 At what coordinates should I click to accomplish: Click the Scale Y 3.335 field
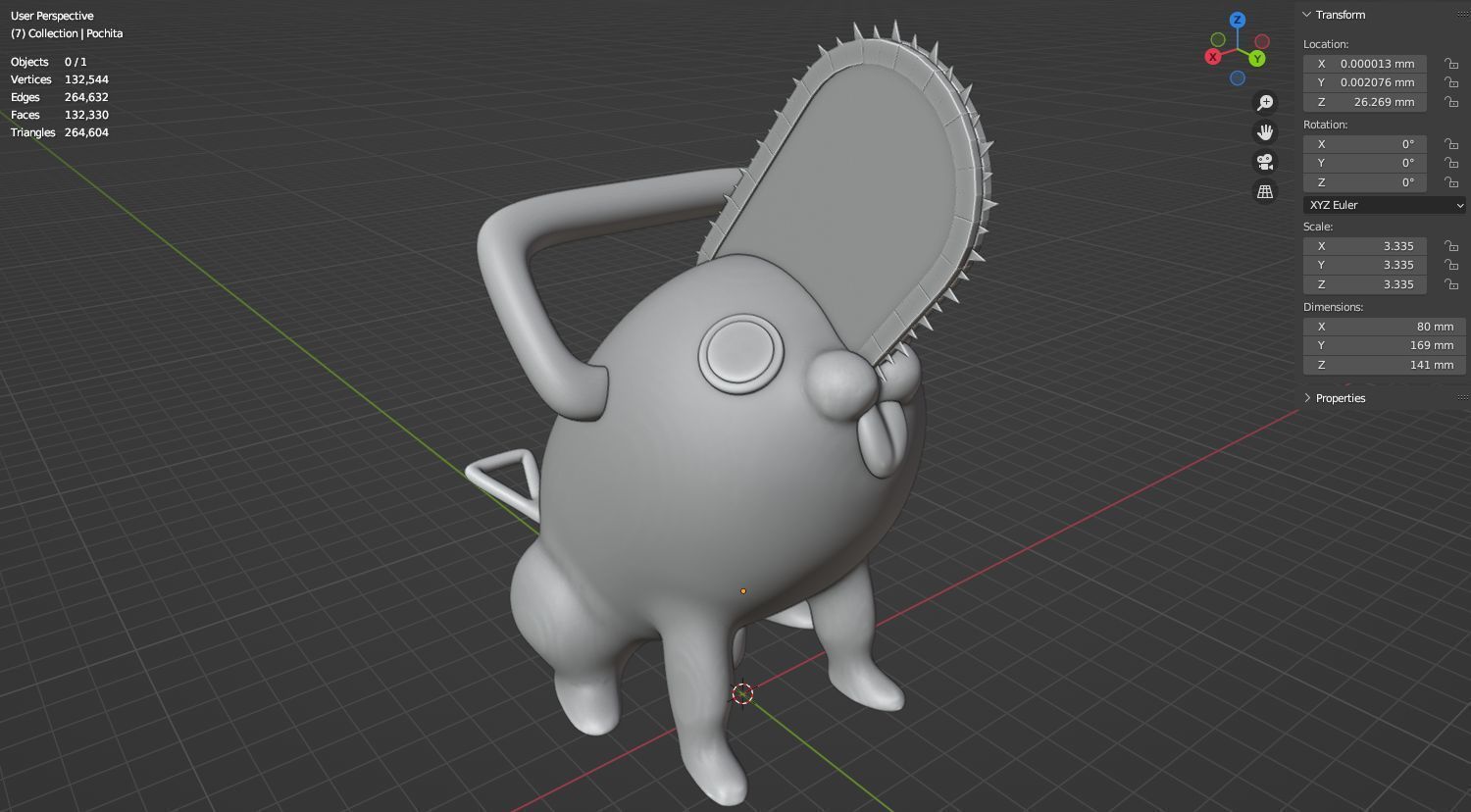tap(1365, 265)
